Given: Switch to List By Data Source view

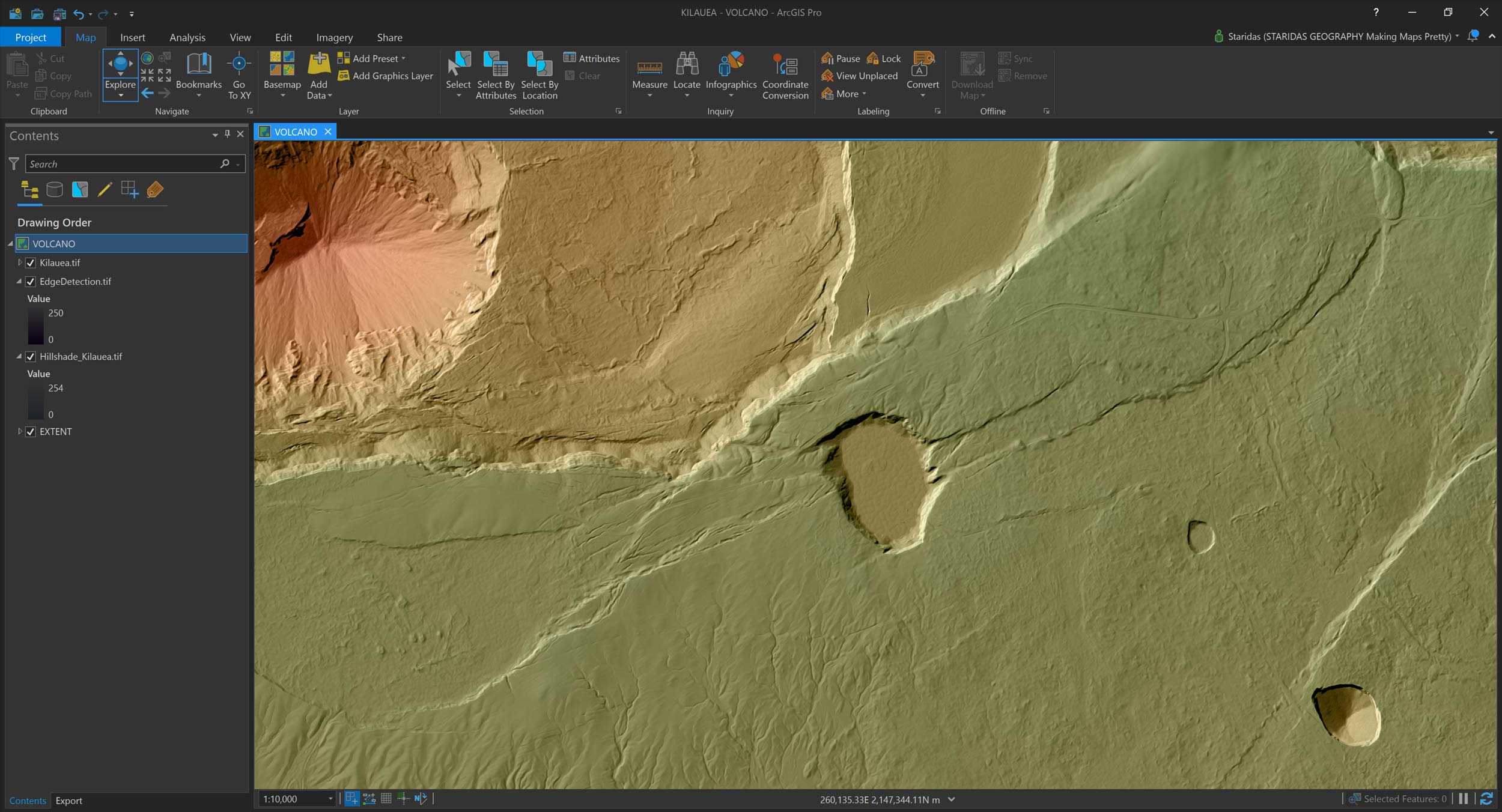Looking at the screenshot, I should pos(55,190).
